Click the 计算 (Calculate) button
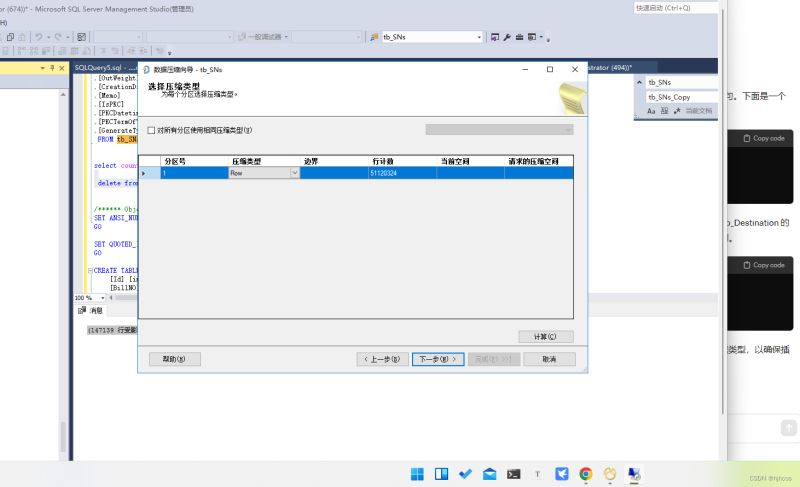The image size is (800, 487). [x=545, y=337]
